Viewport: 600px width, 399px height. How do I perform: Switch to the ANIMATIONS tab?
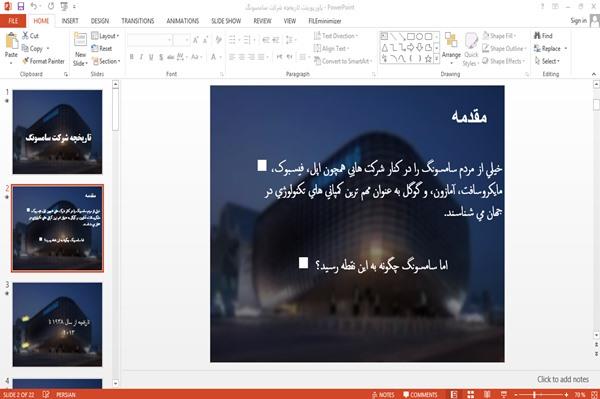pos(183,21)
